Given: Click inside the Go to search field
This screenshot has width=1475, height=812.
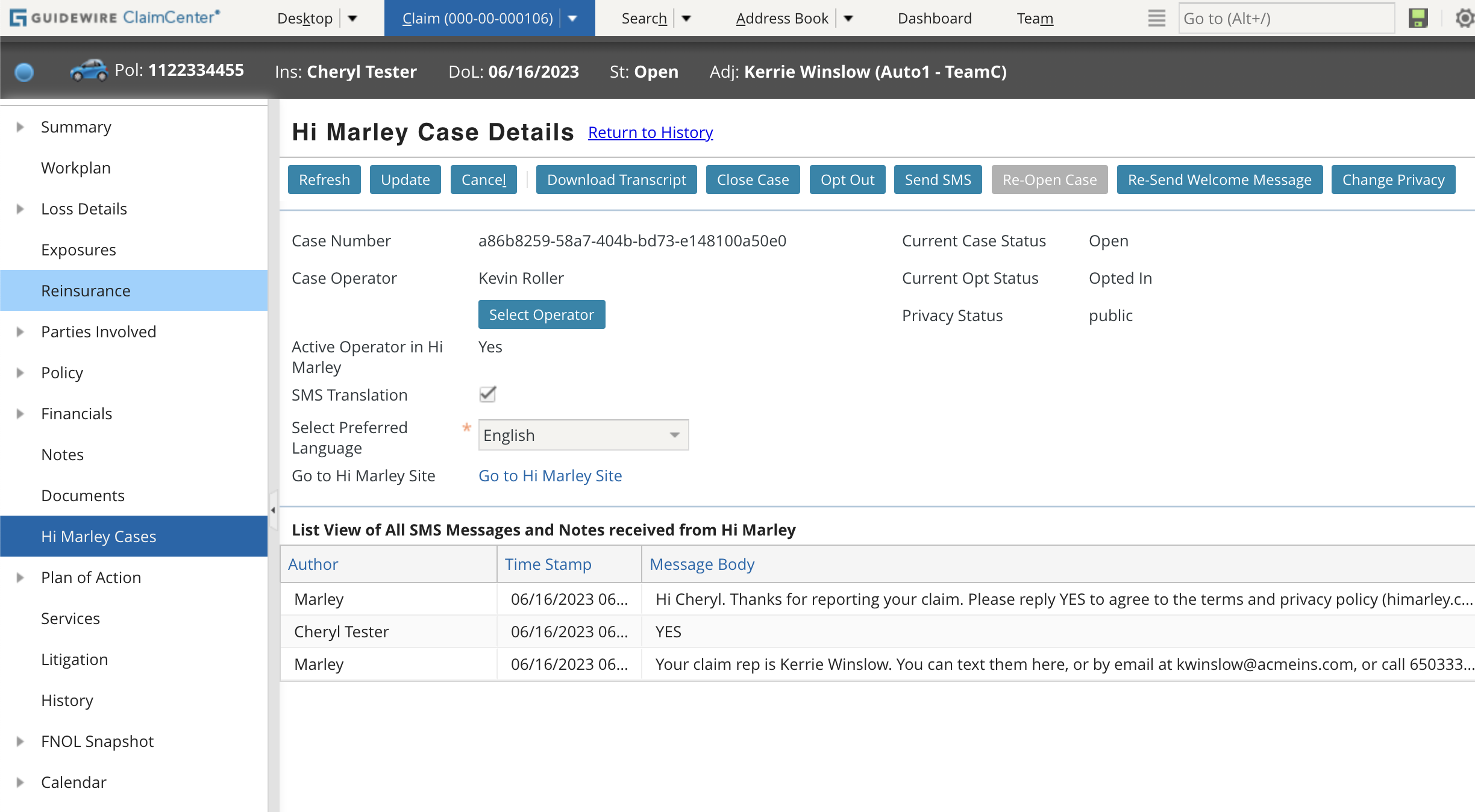Looking at the screenshot, I should tap(1286, 18).
